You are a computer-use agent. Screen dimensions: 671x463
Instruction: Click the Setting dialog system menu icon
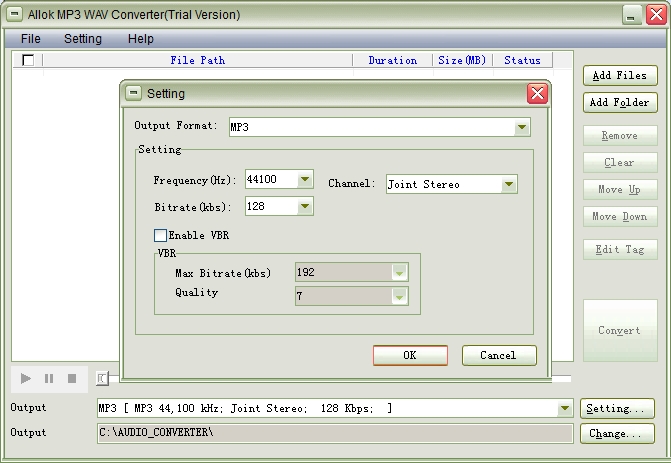[134, 94]
